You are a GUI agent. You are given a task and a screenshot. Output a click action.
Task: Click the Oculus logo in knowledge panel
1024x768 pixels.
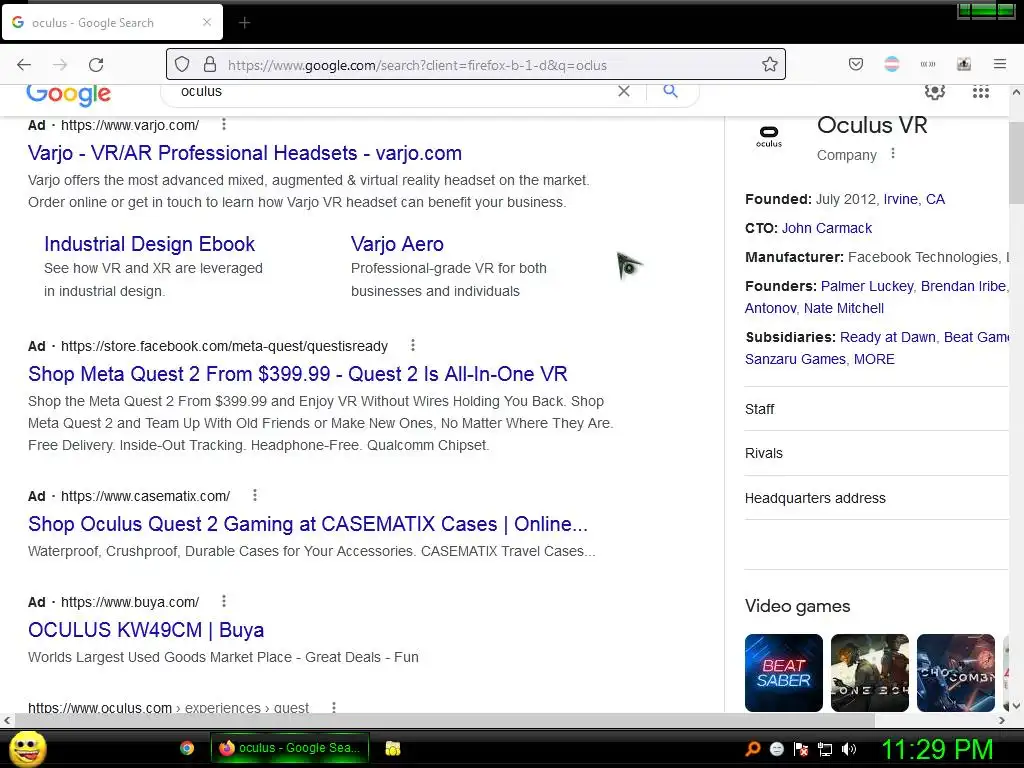[769, 136]
